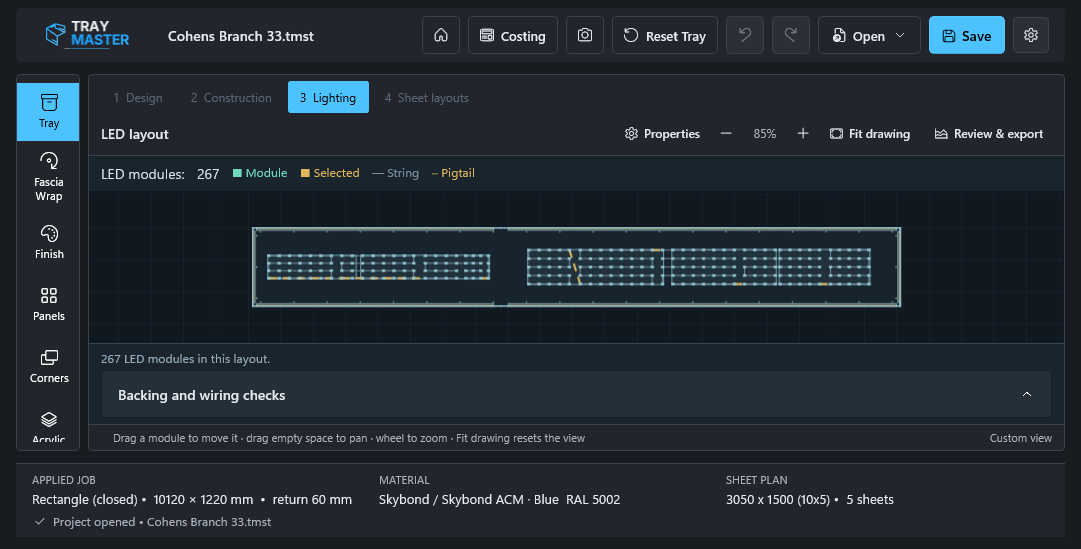Click Reset Tray button

click(x=665, y=35)
